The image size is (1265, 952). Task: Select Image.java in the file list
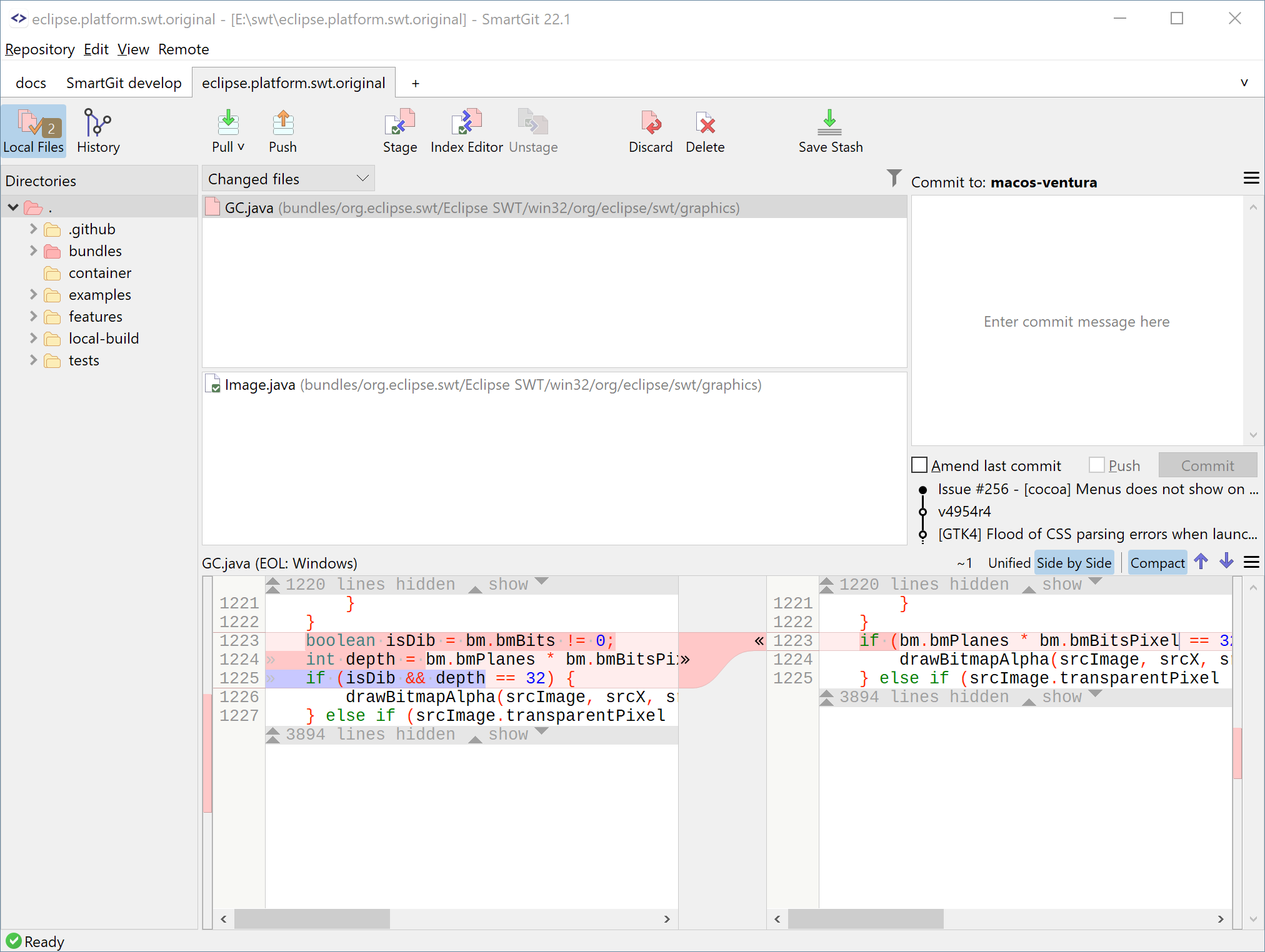click(x=554, y=384)
